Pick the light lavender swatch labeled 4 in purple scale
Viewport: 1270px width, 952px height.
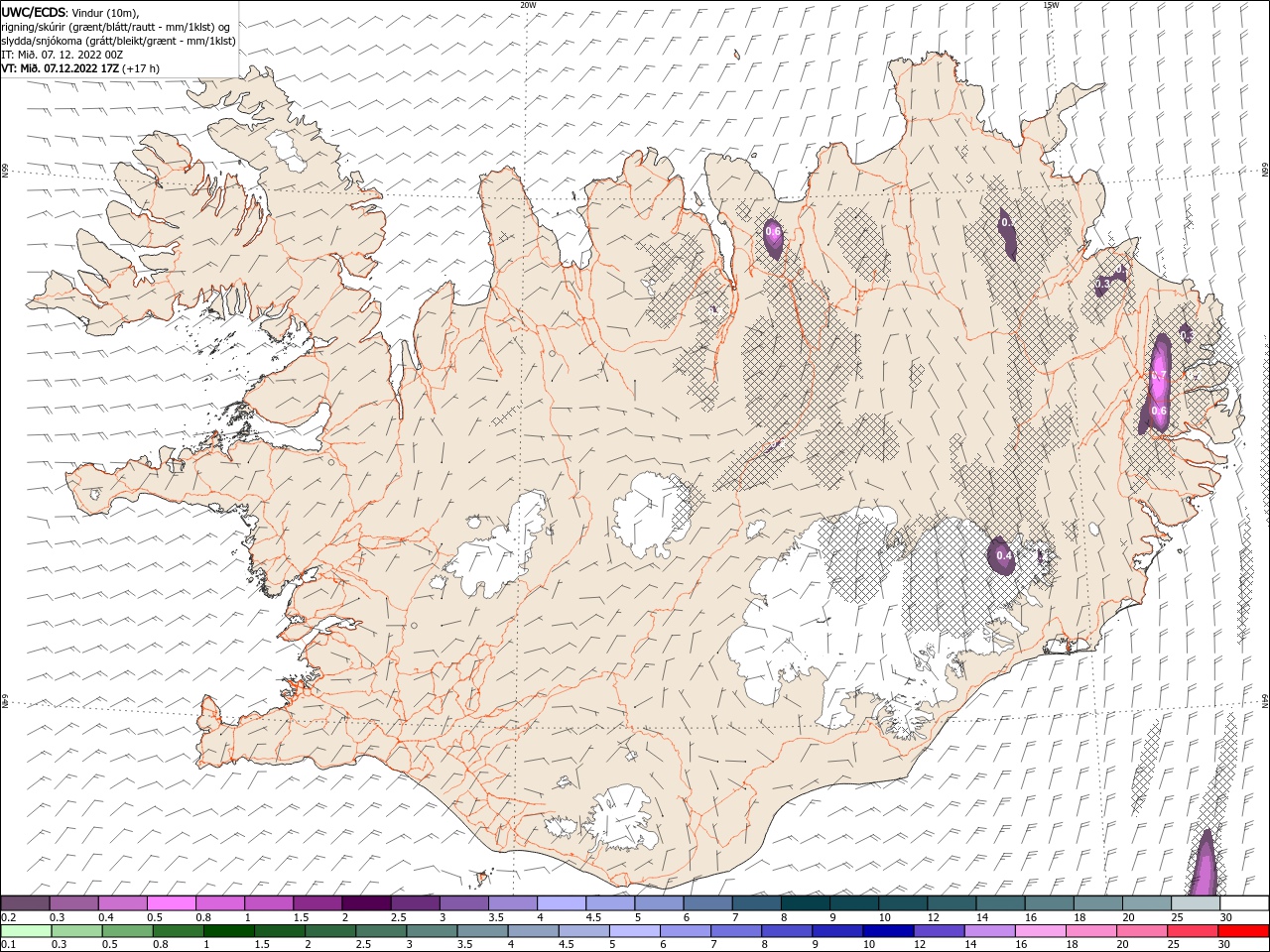point(562,902)
